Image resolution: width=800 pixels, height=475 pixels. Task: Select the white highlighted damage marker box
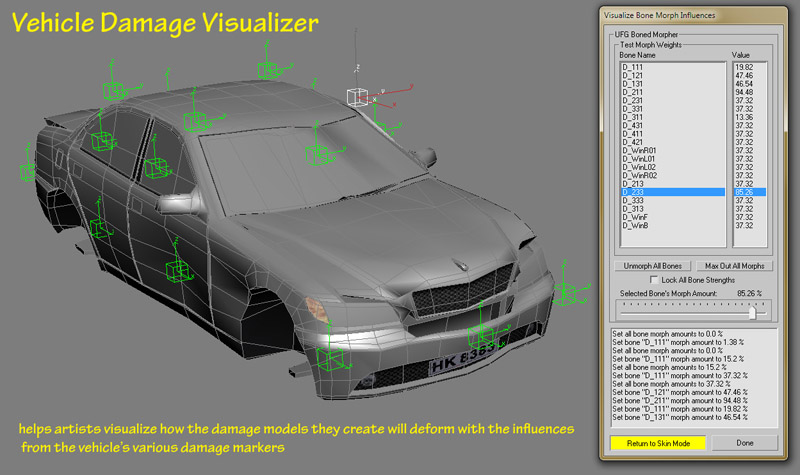(x=357, y=97)
